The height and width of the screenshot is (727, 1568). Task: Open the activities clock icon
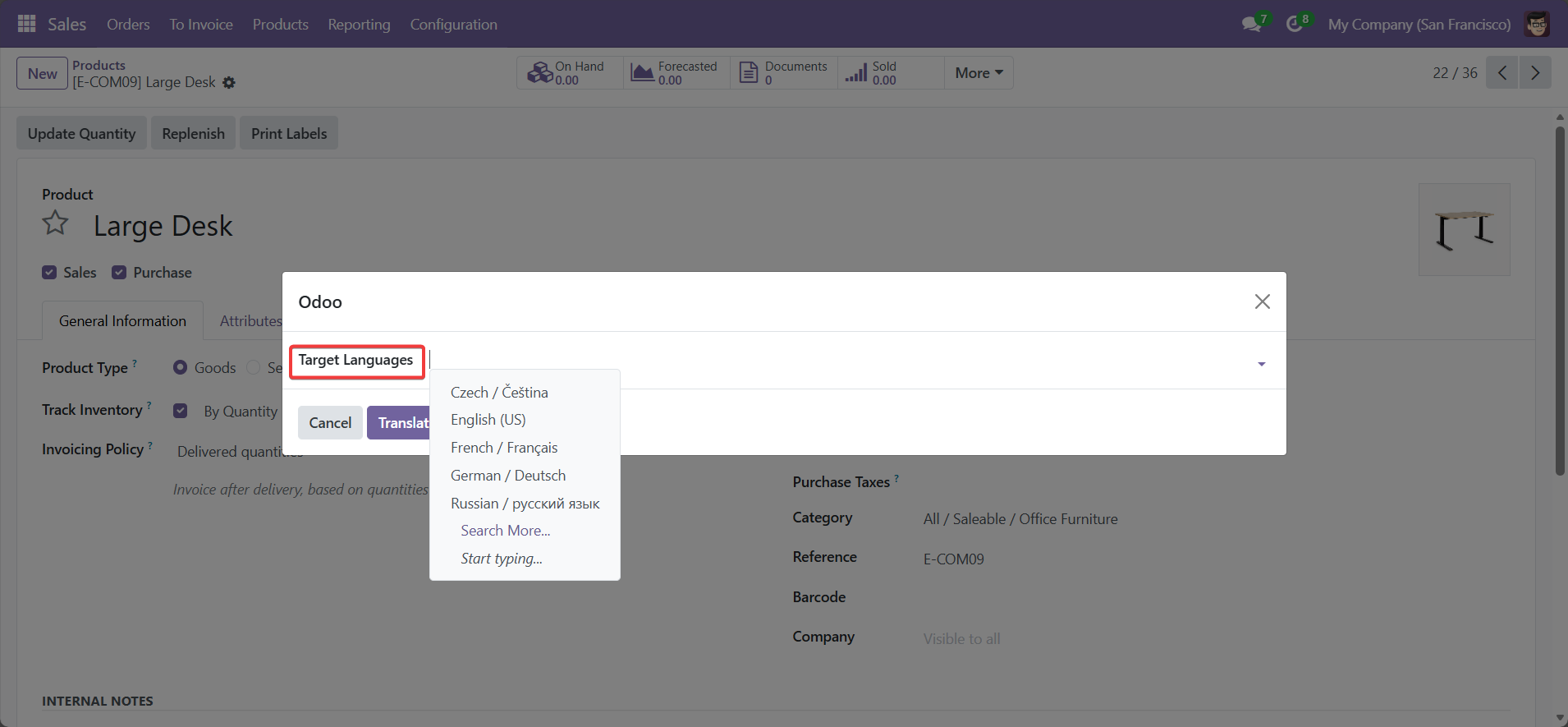[x=1295, y=25]
